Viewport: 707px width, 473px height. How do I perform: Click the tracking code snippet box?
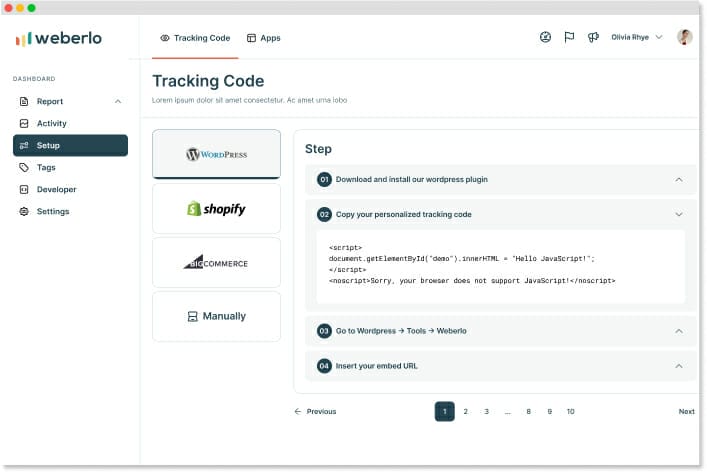tap(501, 266)
